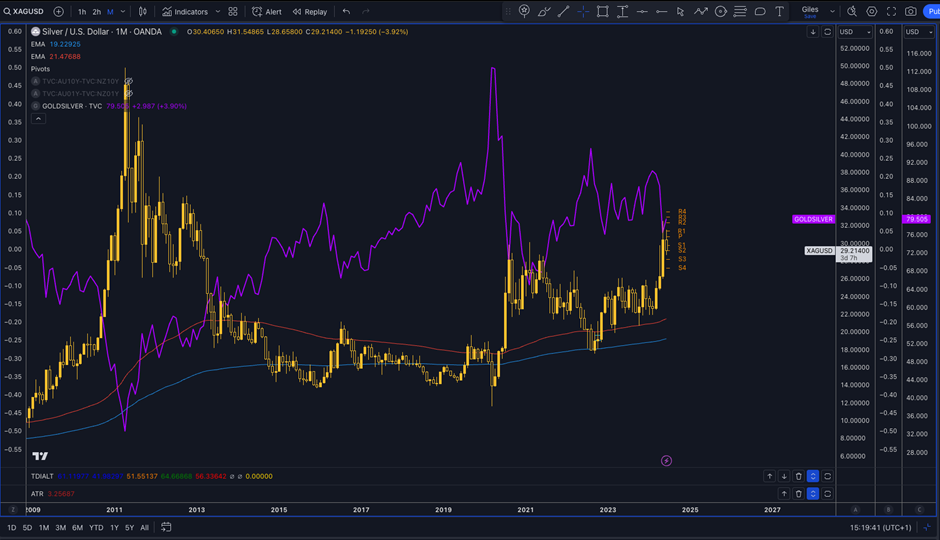Open the Giles layout dropdown arrow
This screenshot has width=940, height=540.
coord(833,12)
